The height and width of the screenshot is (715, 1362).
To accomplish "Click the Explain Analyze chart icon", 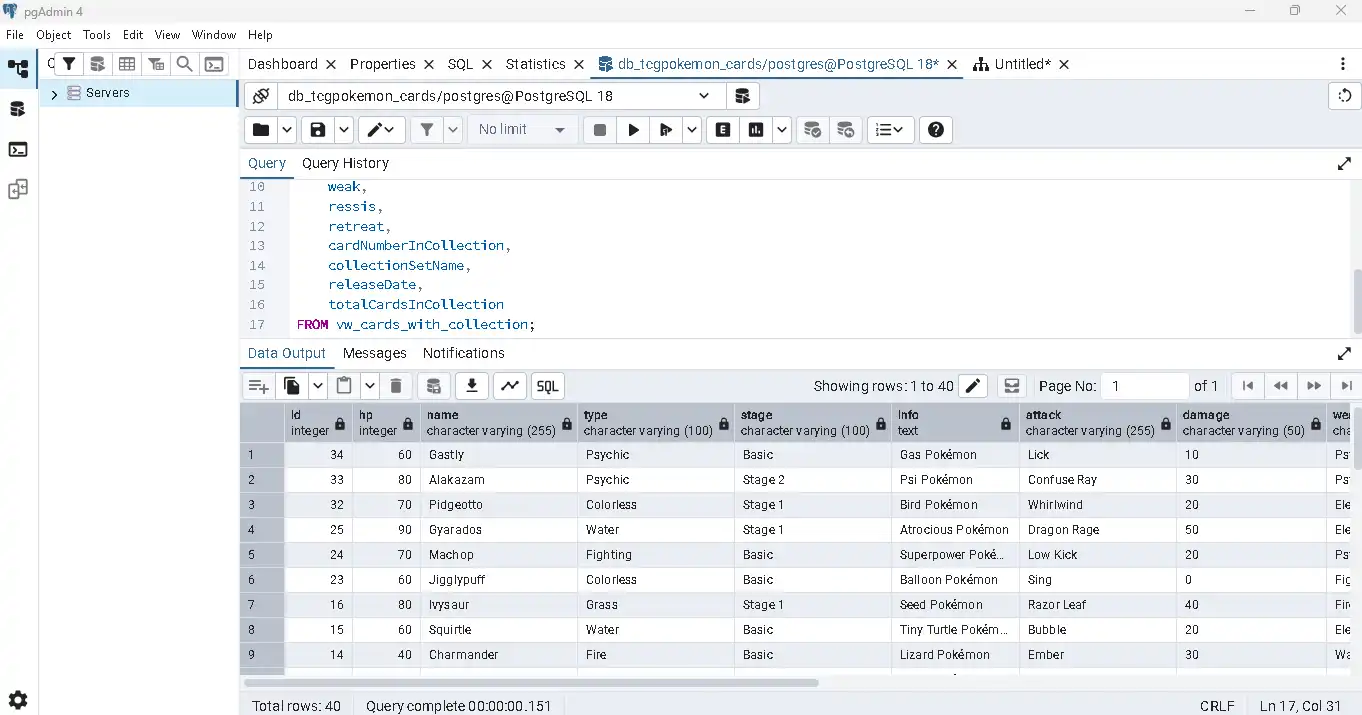I will pyautogui.click(x=756, y=130).
